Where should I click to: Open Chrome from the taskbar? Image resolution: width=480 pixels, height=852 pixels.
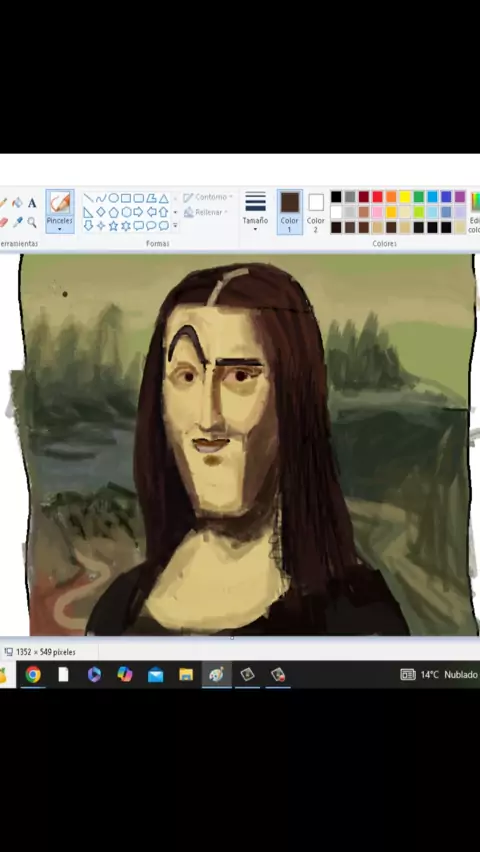click(x=33, y=675)
